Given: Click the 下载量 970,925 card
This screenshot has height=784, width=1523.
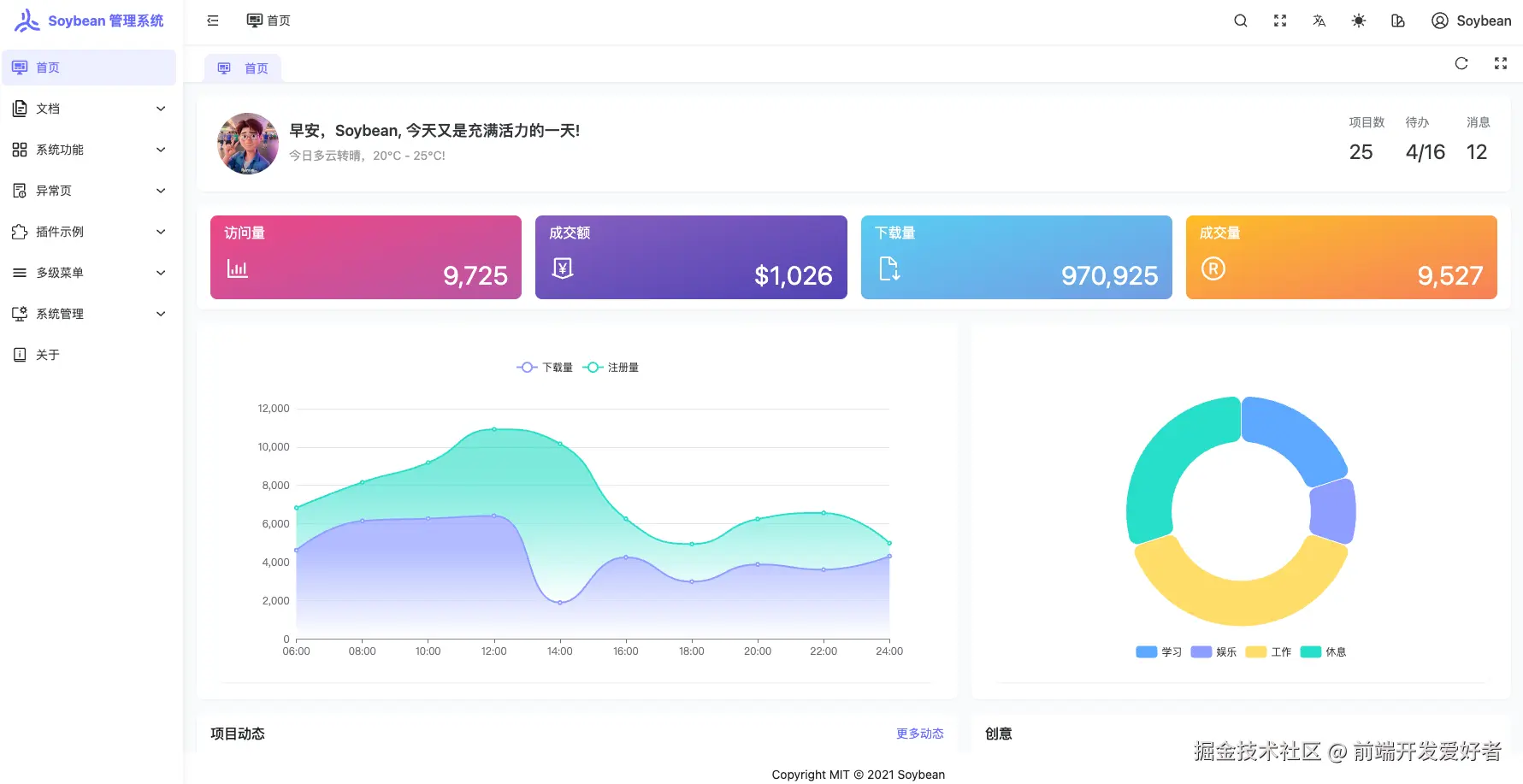Looking at the screenshot, I should click(x=1017, y=257).
